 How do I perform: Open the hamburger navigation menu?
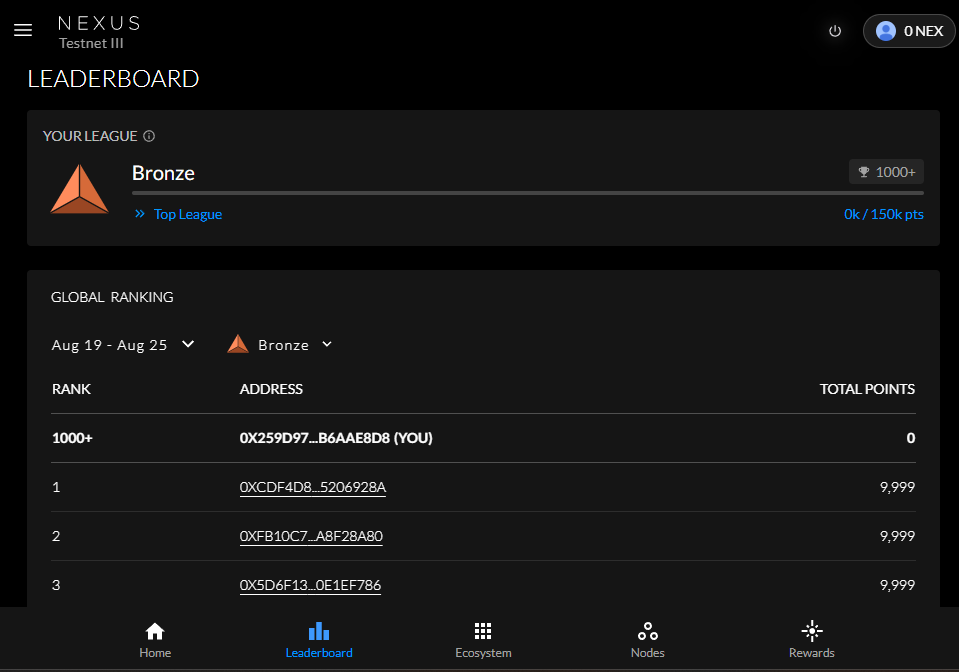coord(23,30)
